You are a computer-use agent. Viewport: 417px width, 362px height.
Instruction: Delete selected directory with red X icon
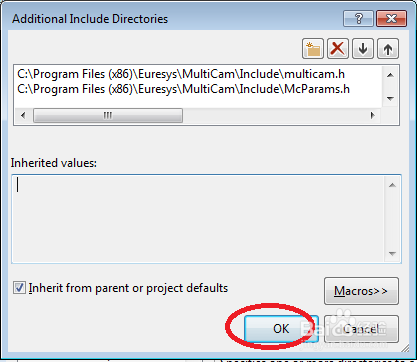tap(338, 49)
